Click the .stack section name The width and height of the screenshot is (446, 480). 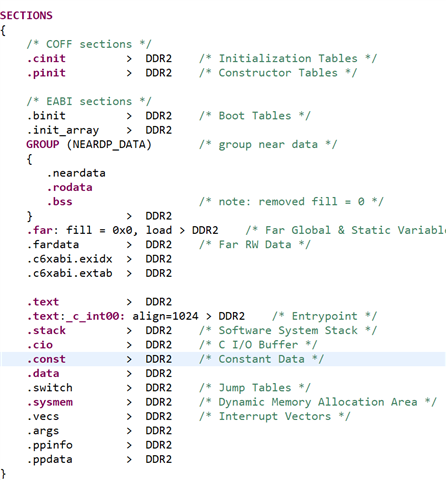click(46, 331)
